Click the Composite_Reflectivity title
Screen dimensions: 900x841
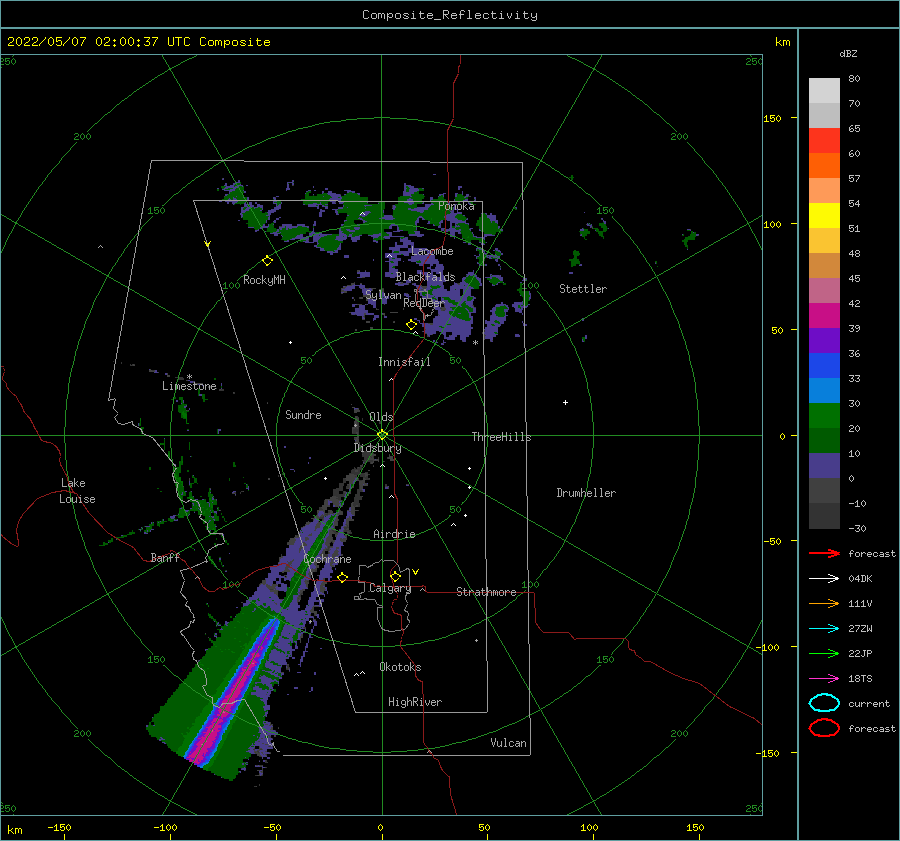click(x=450, y=15)
